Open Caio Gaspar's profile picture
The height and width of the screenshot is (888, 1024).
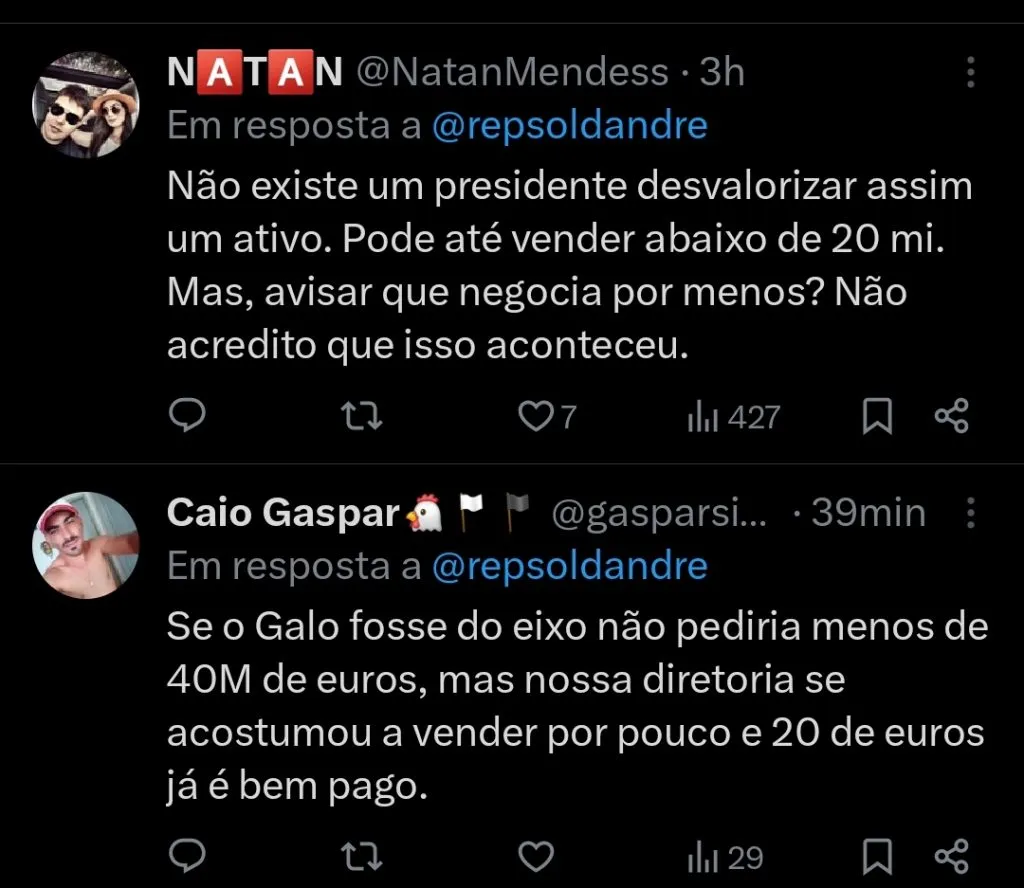[x=85, y=545]
